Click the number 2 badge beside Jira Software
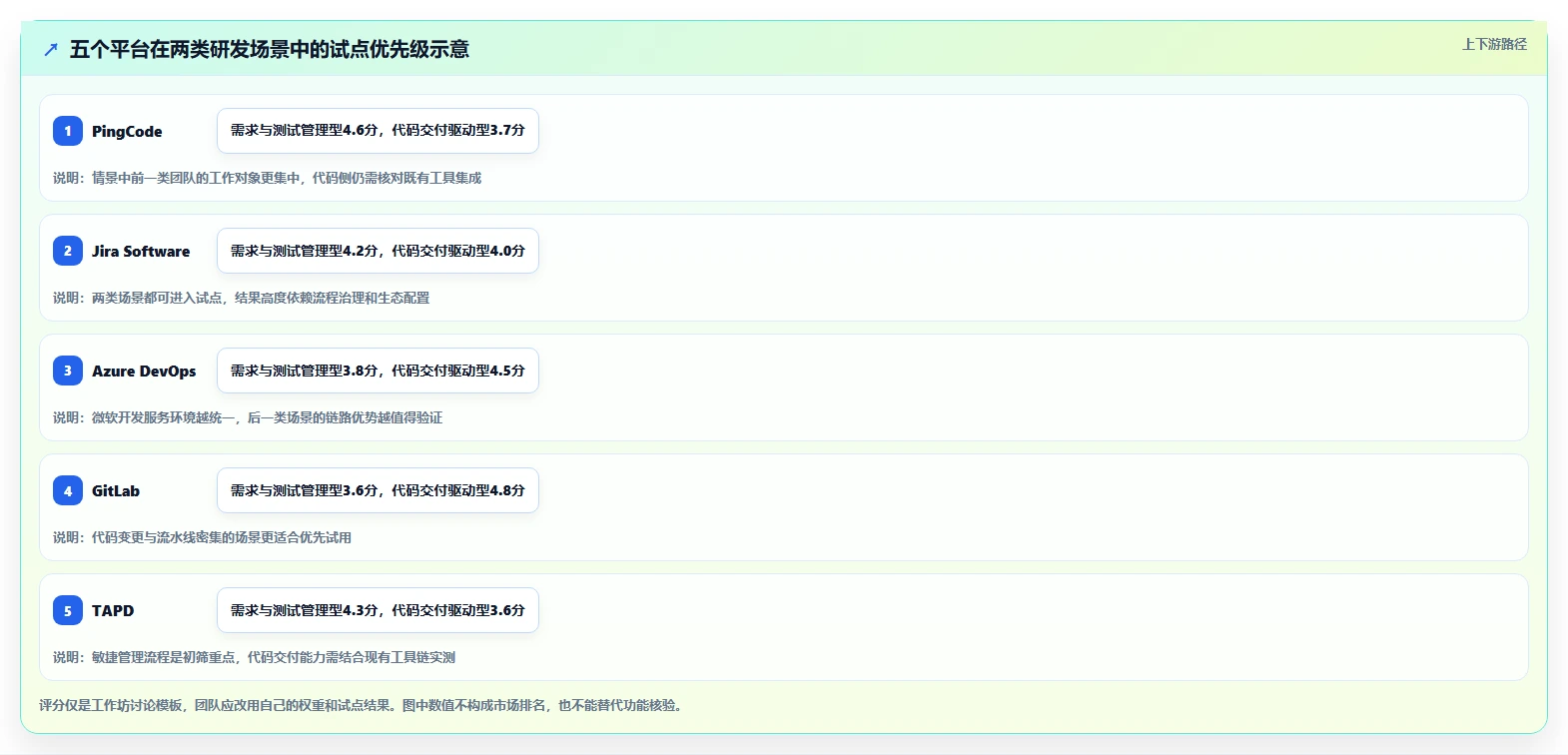The image size is (1568, 755). click(68, 251)
